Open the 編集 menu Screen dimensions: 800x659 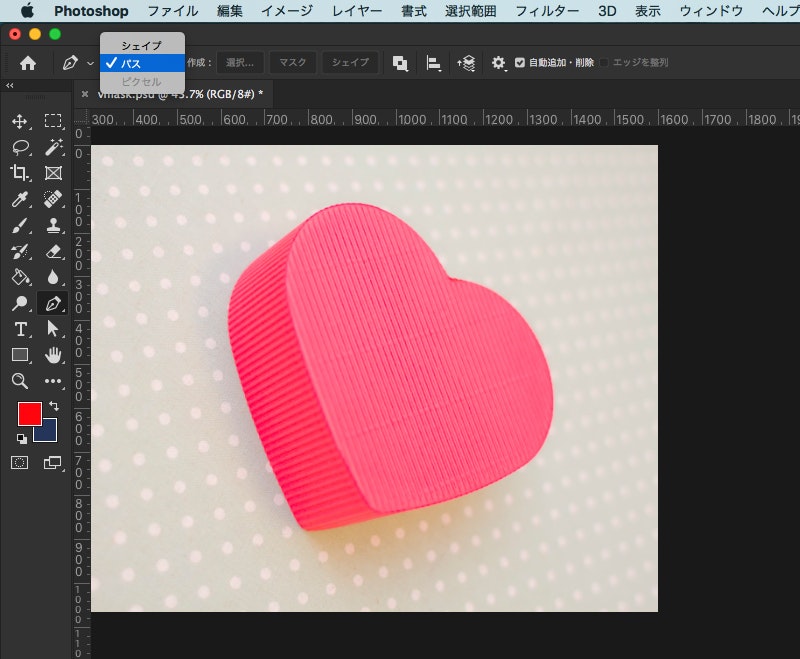230,11
